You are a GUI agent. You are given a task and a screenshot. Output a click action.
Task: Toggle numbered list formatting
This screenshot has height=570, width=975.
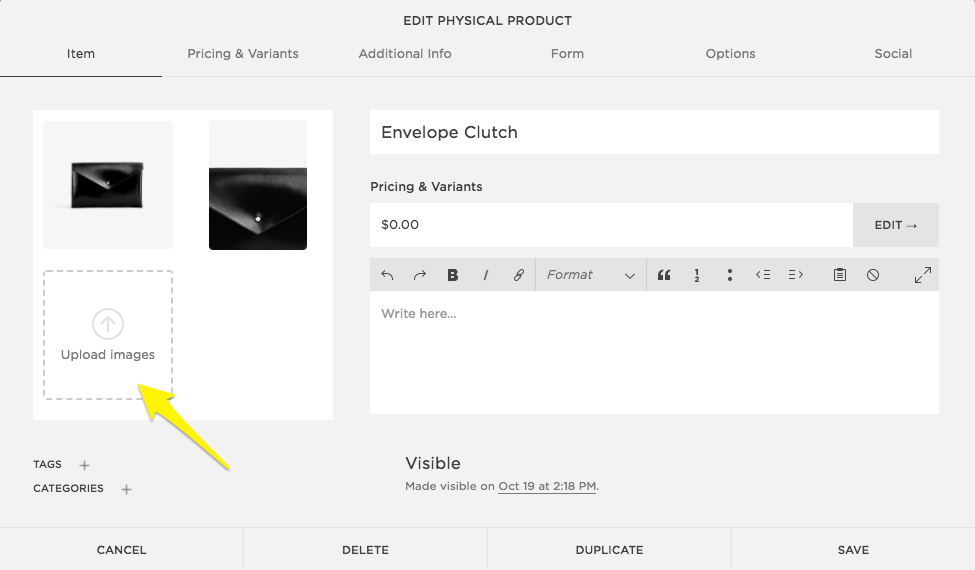click(x=697, y=275)
